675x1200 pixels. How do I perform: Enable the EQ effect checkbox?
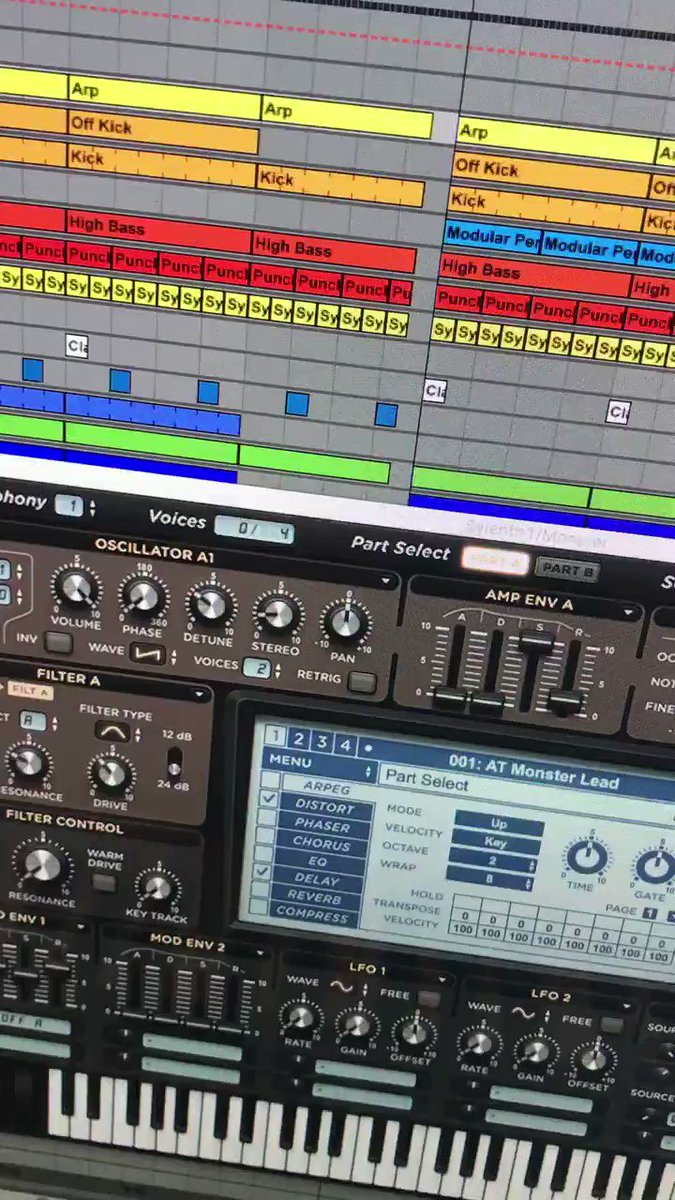266,855
